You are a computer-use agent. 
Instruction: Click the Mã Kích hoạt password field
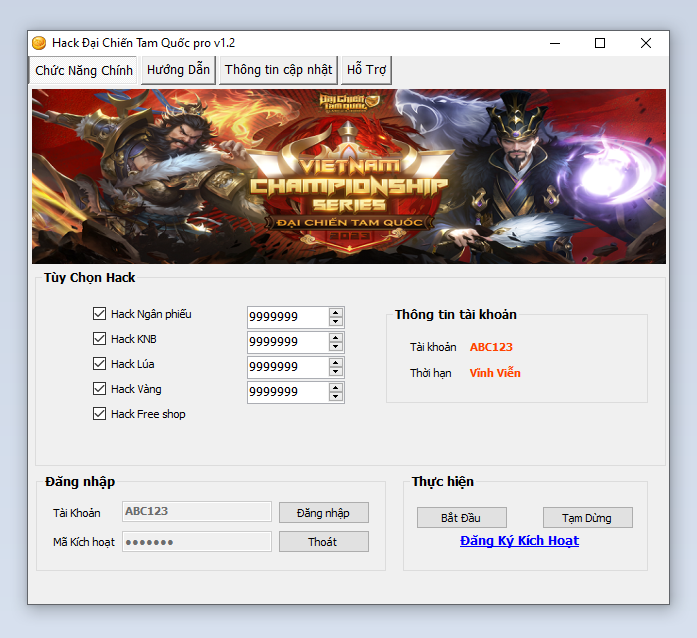[x=196, y=541]
